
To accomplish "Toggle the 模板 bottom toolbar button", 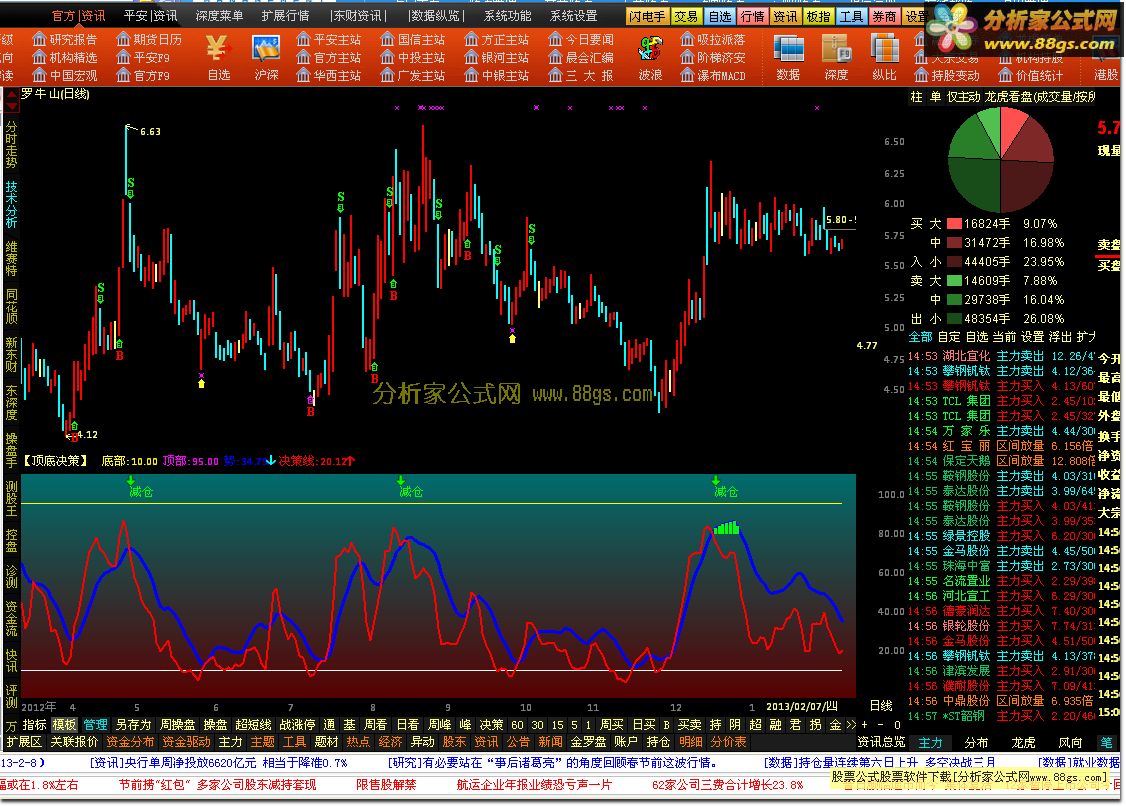I will pos(64,725).
